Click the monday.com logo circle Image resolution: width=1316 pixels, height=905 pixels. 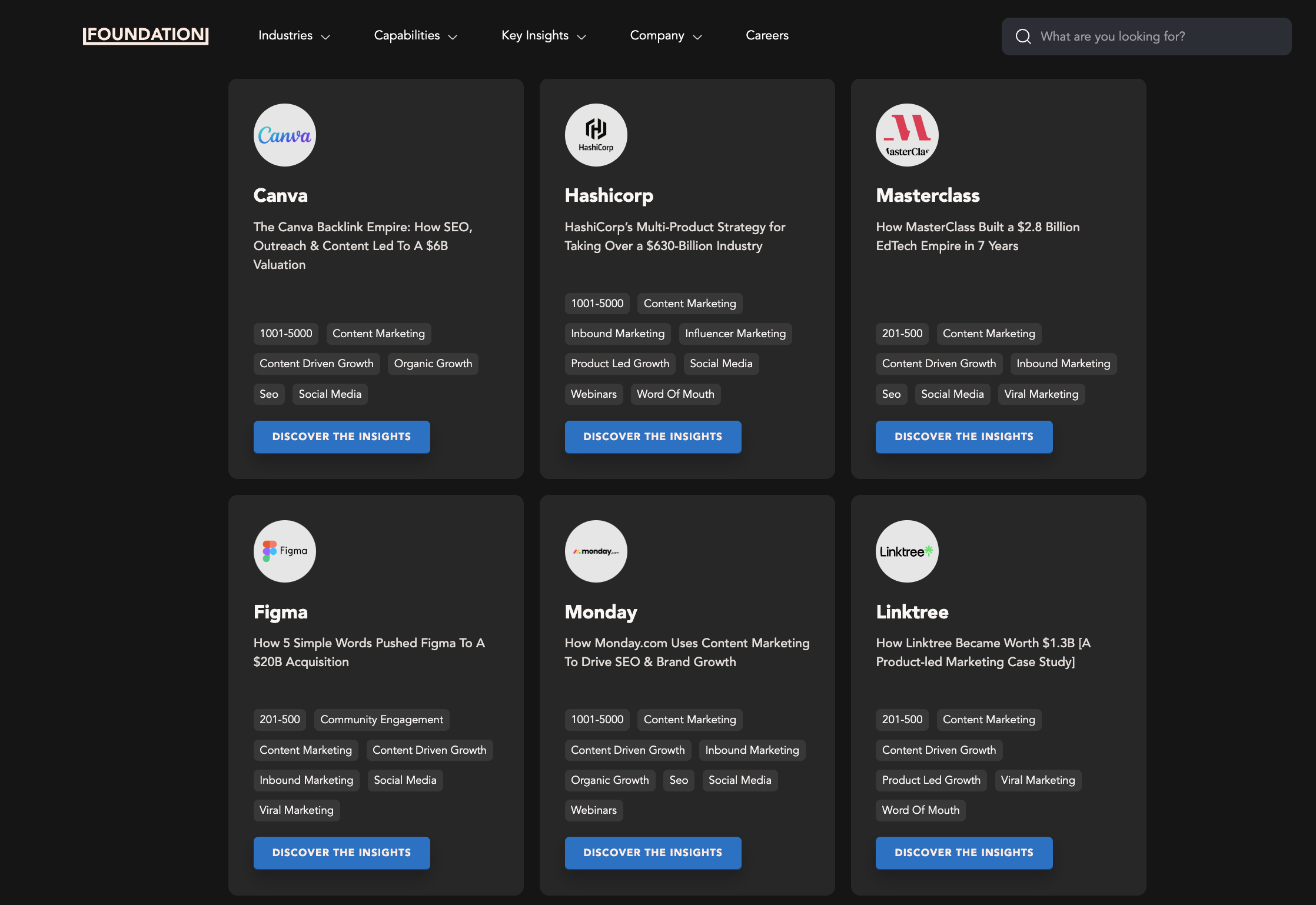(596, 551)
